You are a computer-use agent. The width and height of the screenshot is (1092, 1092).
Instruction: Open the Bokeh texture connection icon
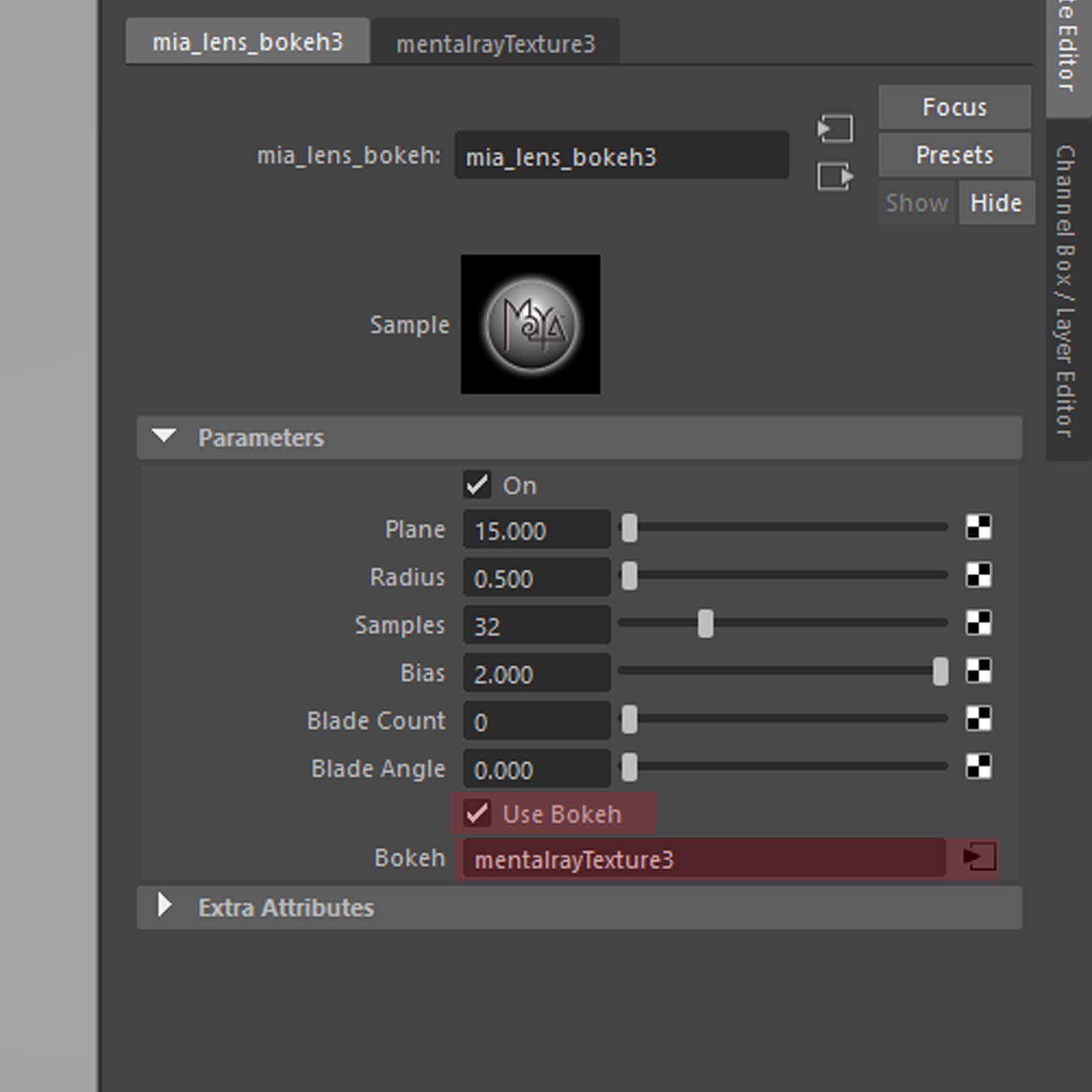979,857
